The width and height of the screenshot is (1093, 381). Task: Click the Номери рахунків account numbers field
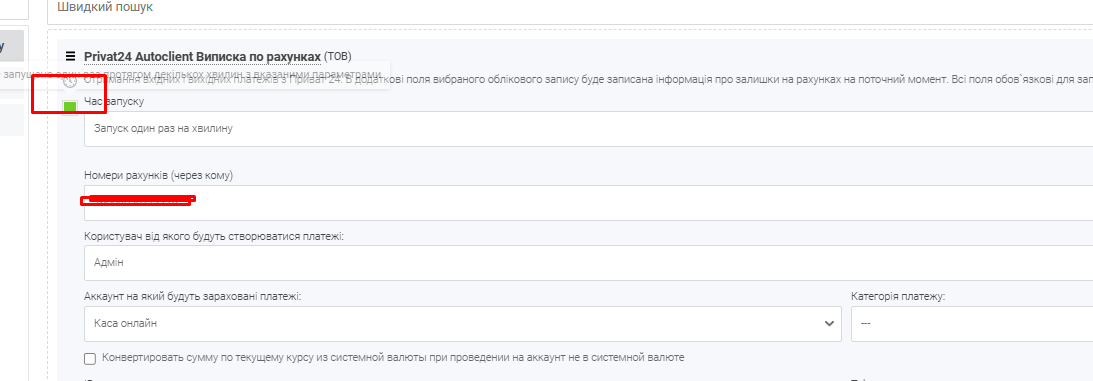pyautogui.click(x=588, y=203)
